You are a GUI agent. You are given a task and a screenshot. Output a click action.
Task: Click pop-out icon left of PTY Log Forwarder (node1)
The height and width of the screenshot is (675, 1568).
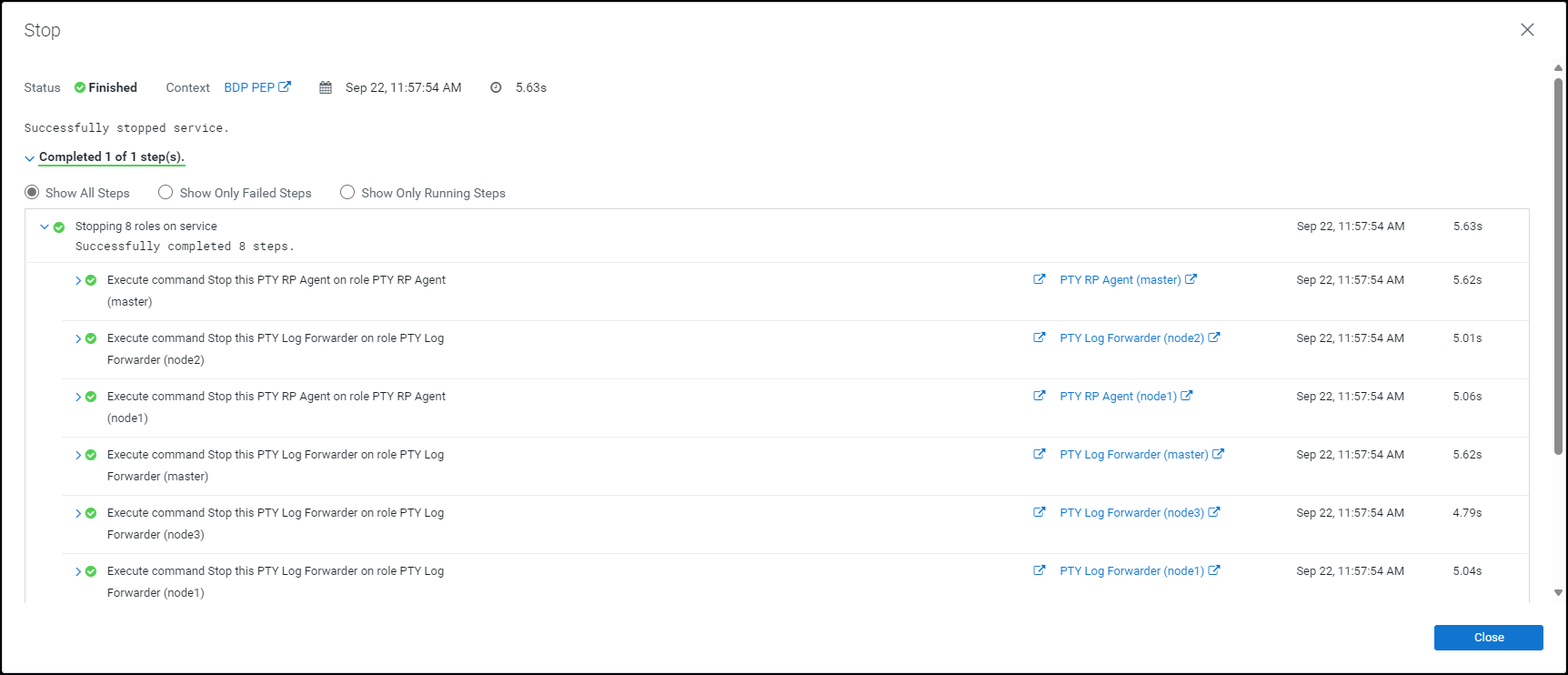(x=1039, y=570)
